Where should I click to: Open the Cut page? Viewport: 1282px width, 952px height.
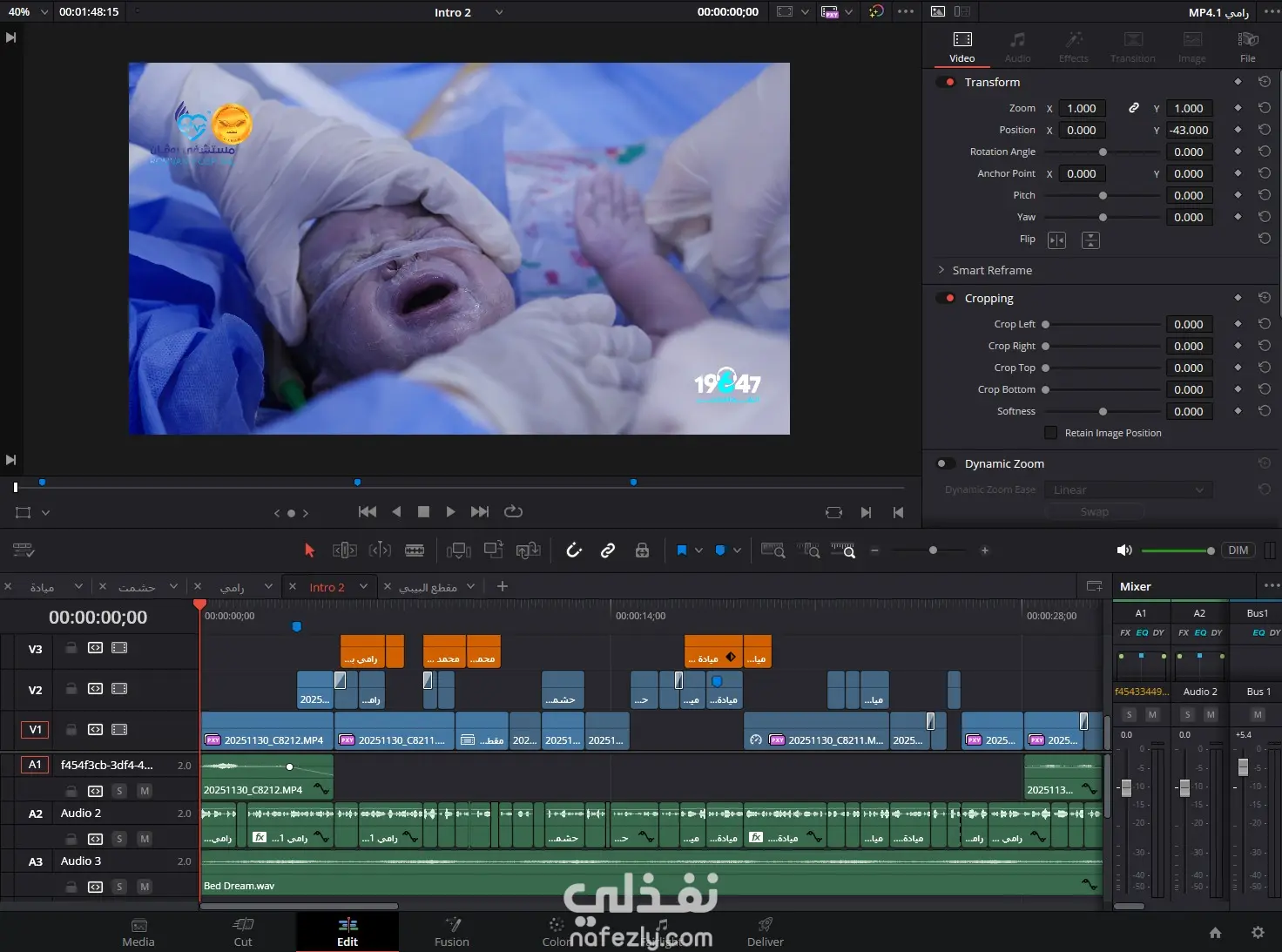pyautogui.click(x=243, y=932)
